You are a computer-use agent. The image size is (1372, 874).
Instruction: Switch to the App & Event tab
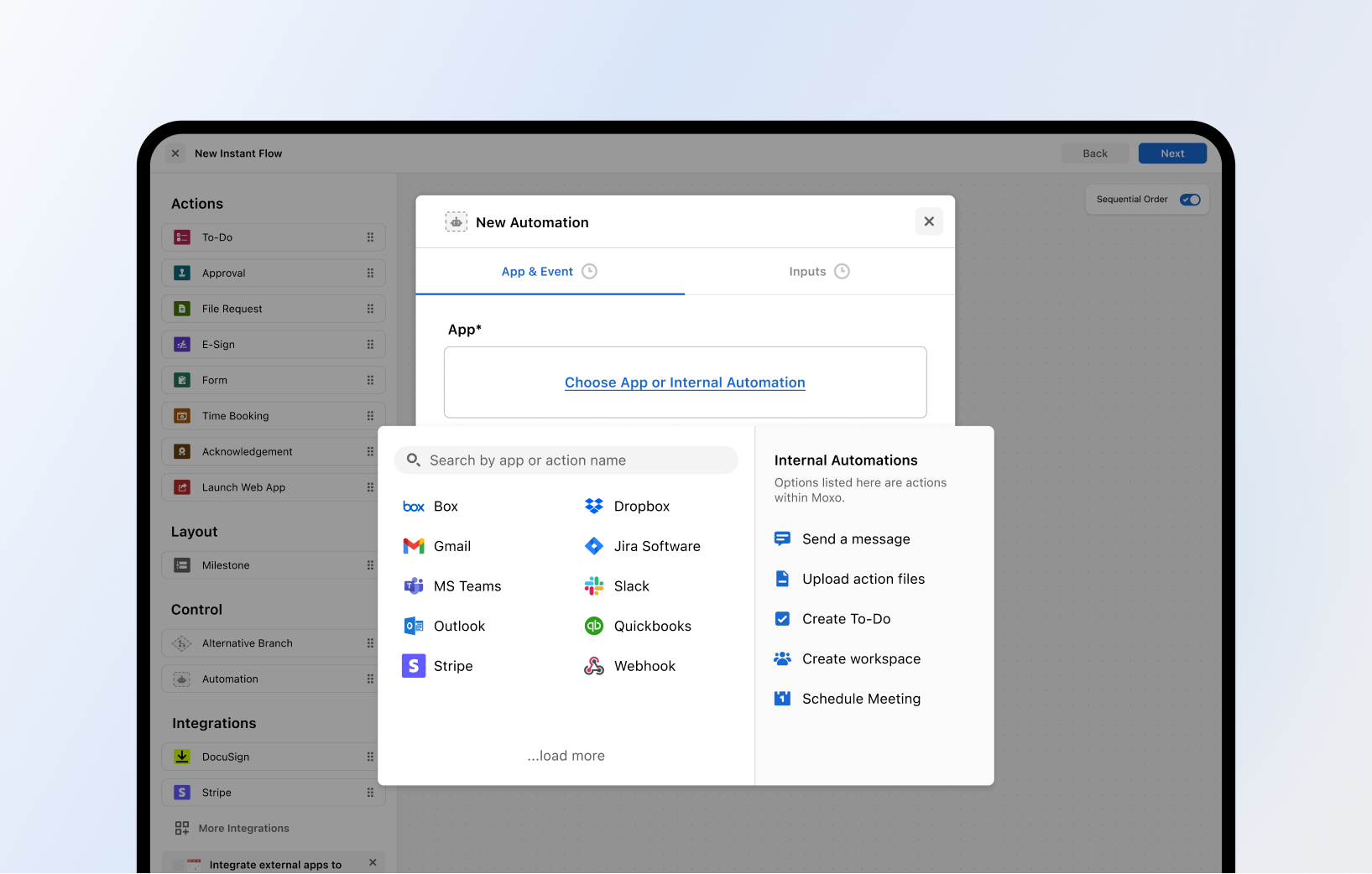pyautogui.click(x=550, y=272)
